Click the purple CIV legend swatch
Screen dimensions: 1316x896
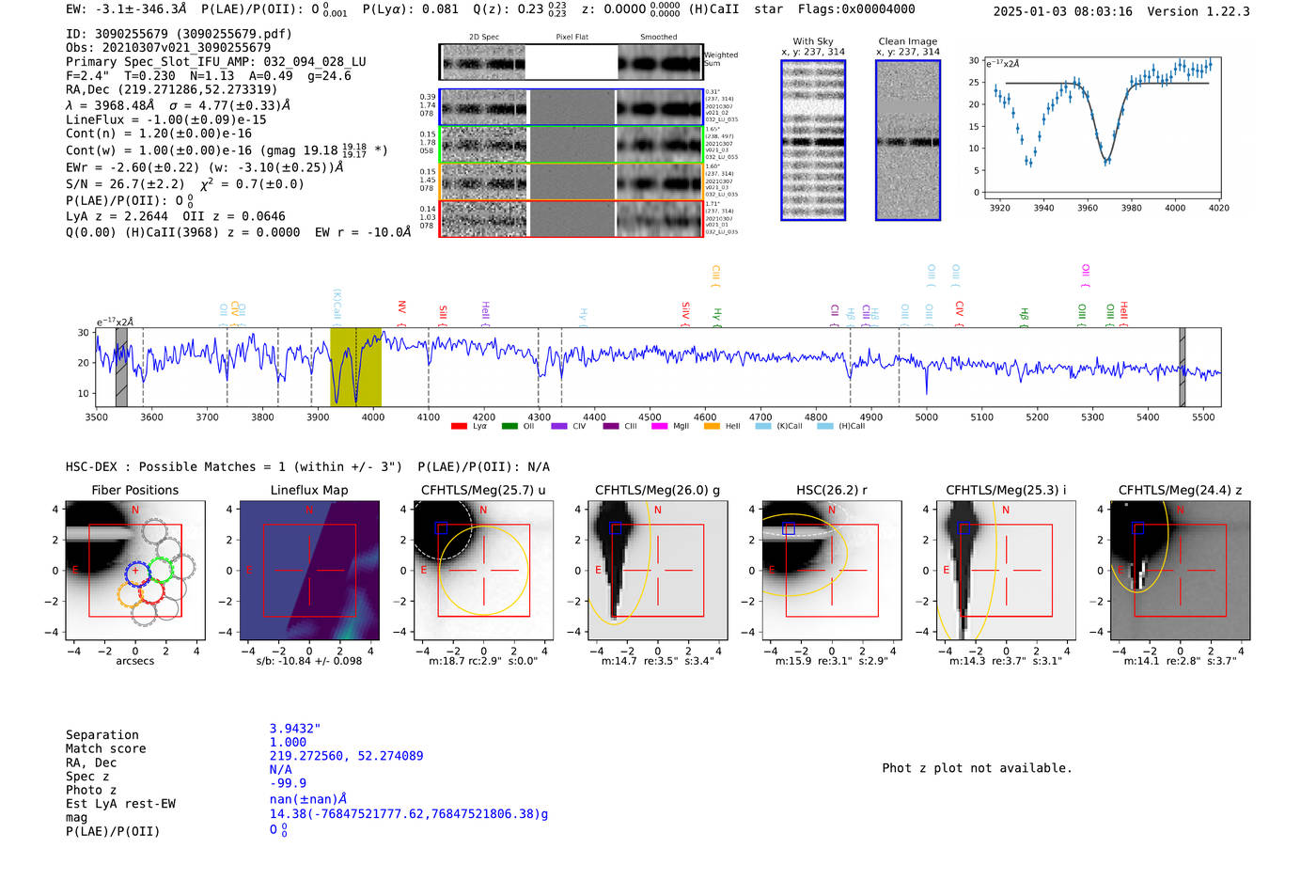[x=560, y=426]
